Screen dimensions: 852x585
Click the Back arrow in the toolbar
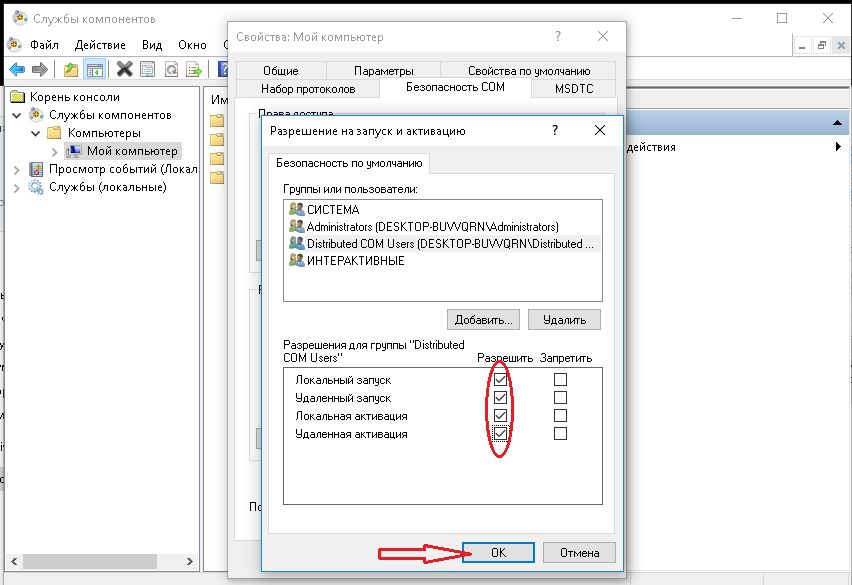[x=17, y=69]
